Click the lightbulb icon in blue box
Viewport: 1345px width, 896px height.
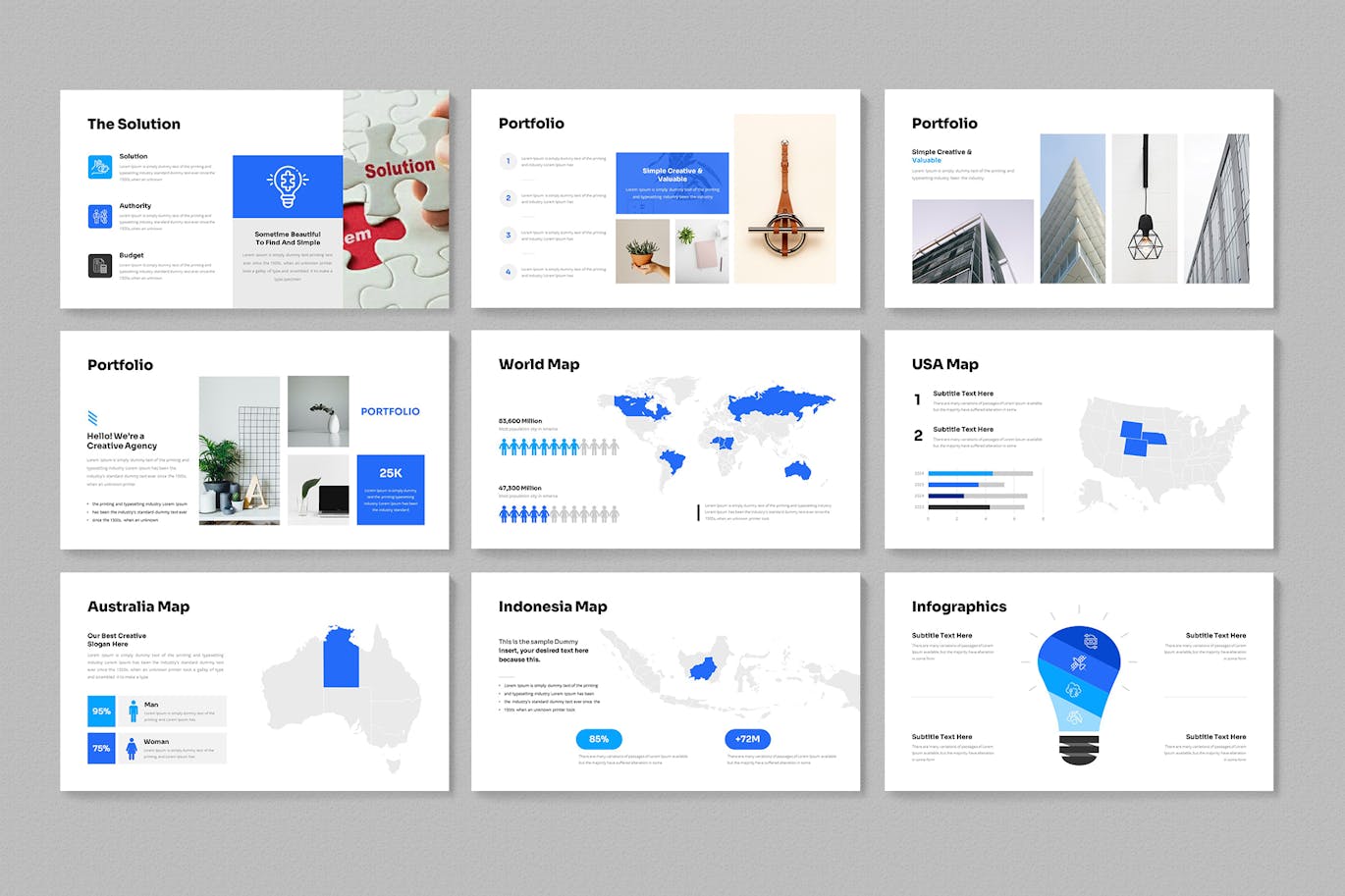[x=288, y=185]
